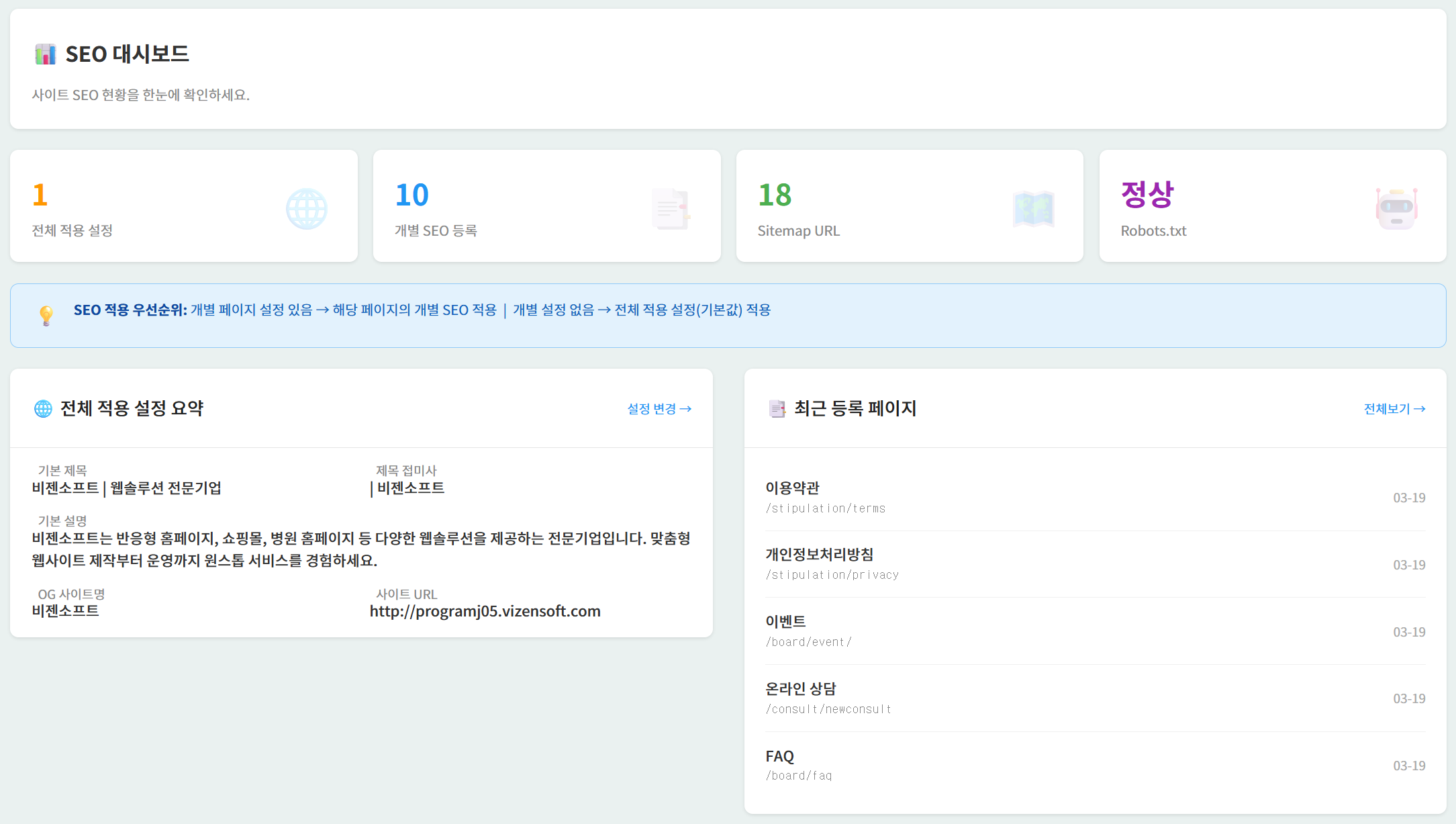The height and width of the screenshot is (824, 1456).
Task: Select the 개인정보처리방침 list item
Action: [x=820, y=555]
